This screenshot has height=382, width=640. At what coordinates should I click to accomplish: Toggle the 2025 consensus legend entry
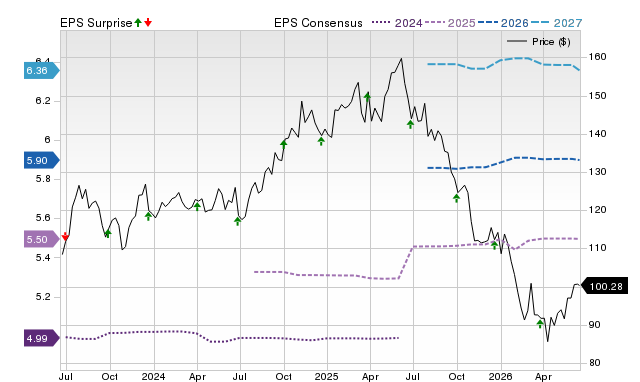(450, 23)
